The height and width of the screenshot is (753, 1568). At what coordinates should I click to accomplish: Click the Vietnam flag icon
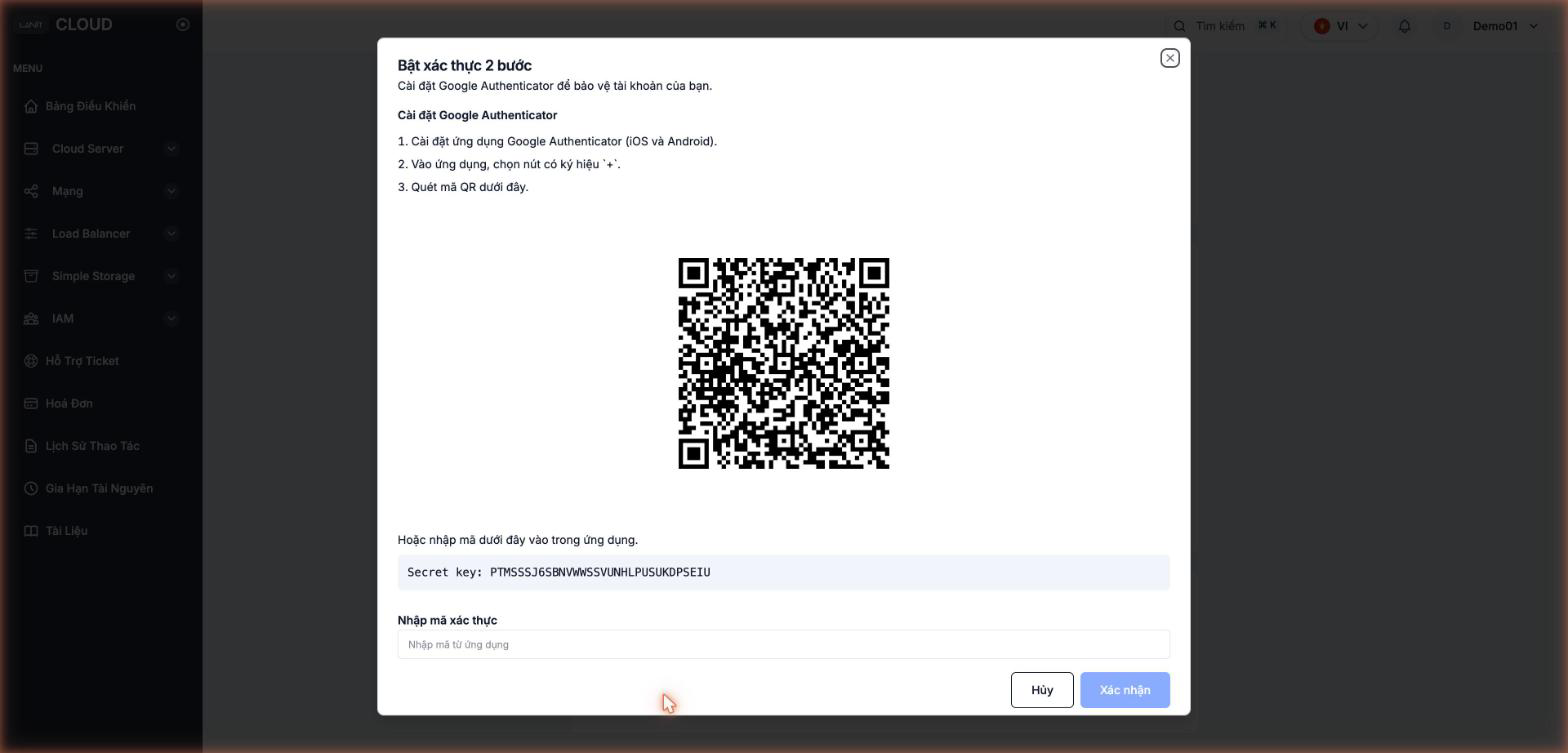tap(1322, 26)
